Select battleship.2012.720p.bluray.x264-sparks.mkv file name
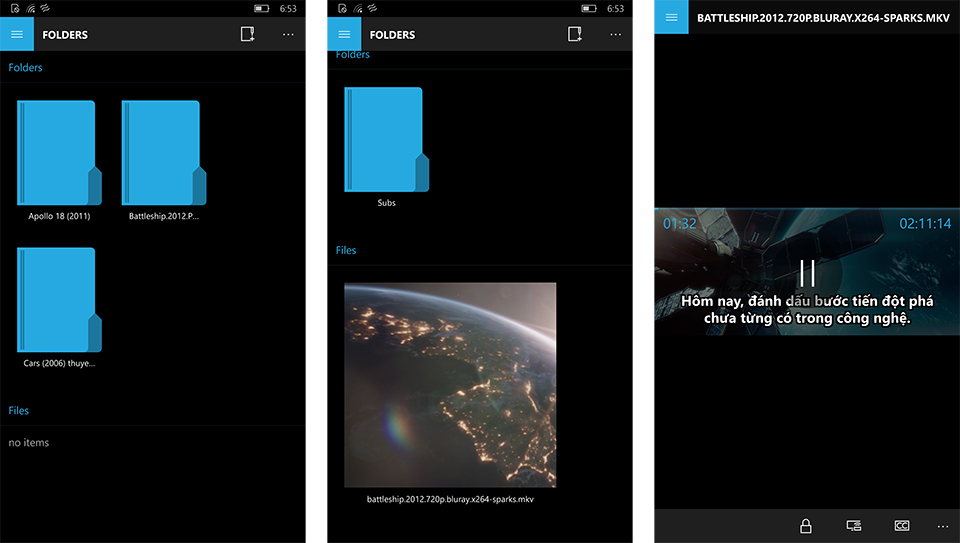 [450, 499]
